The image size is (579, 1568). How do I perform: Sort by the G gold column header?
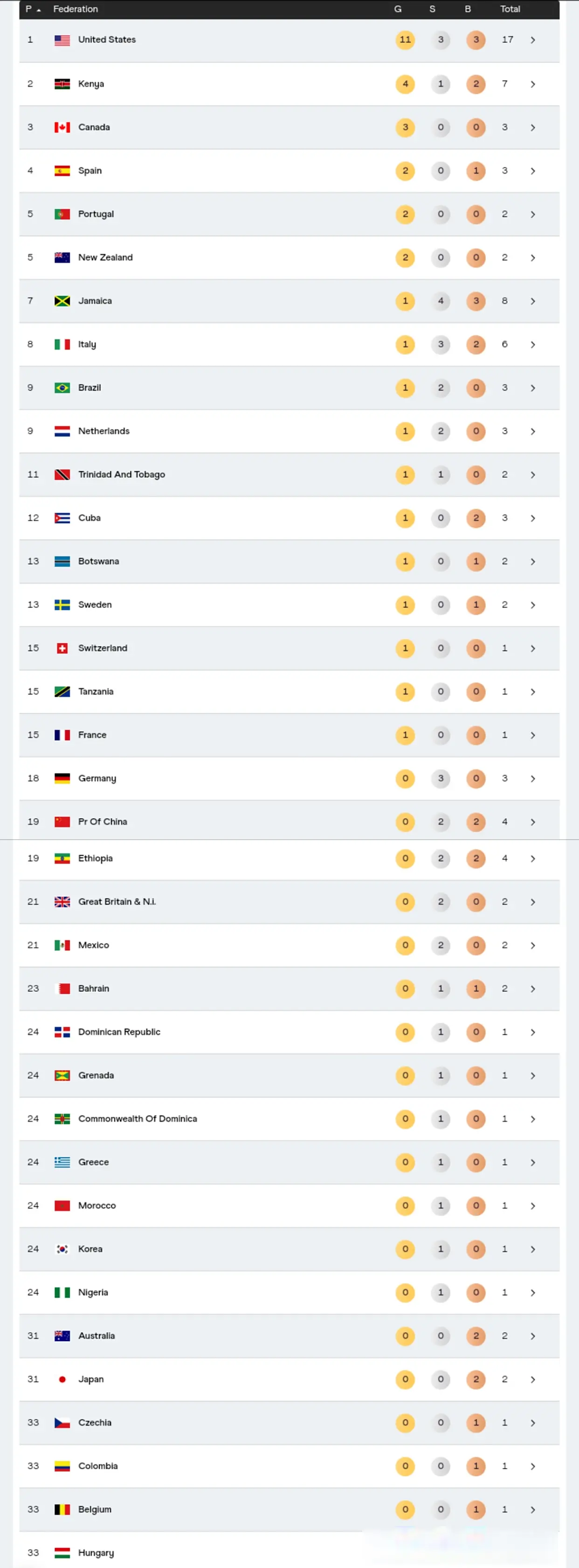[398, 9]
